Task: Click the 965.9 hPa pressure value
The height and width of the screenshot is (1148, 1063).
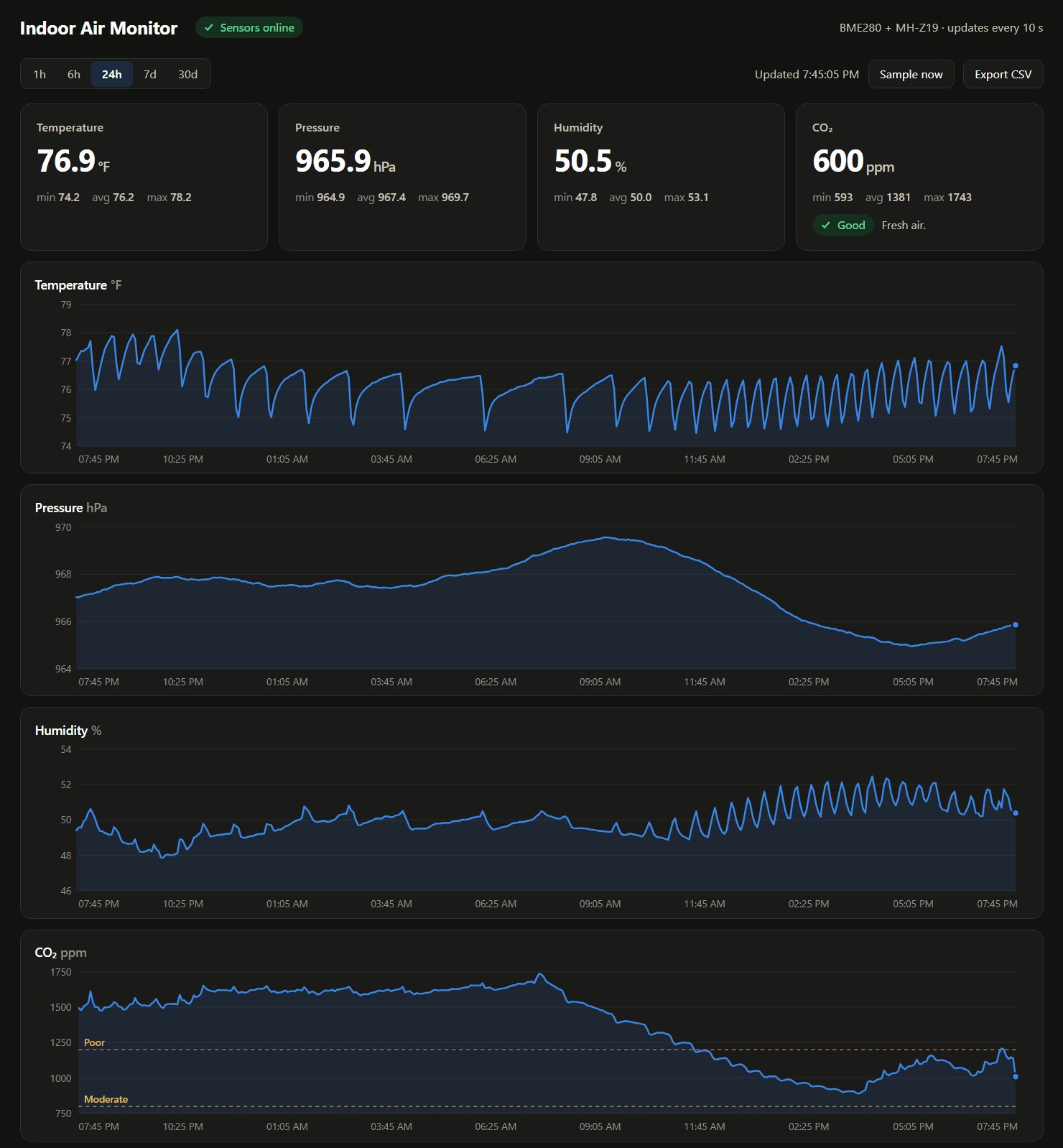Action: point(345,161)
